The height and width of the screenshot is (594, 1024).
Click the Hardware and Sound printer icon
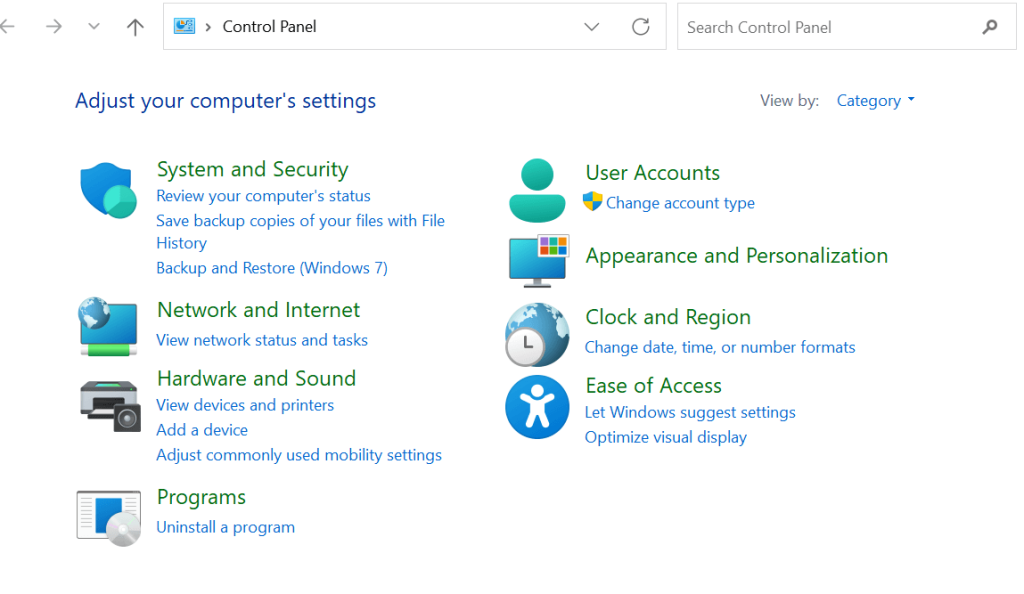pos(109,405)
